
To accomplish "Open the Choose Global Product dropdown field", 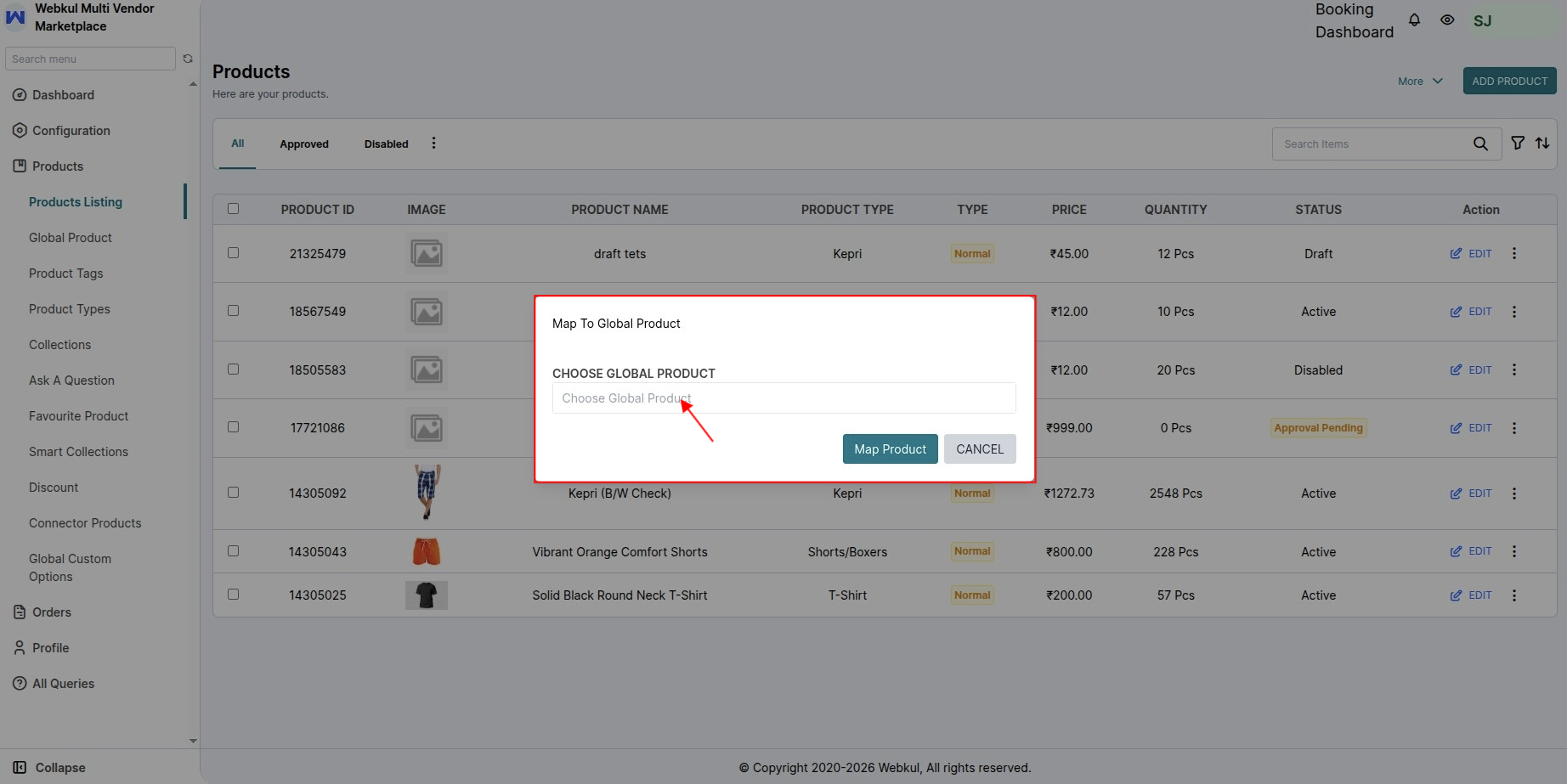I will click(x=783, y=398).
